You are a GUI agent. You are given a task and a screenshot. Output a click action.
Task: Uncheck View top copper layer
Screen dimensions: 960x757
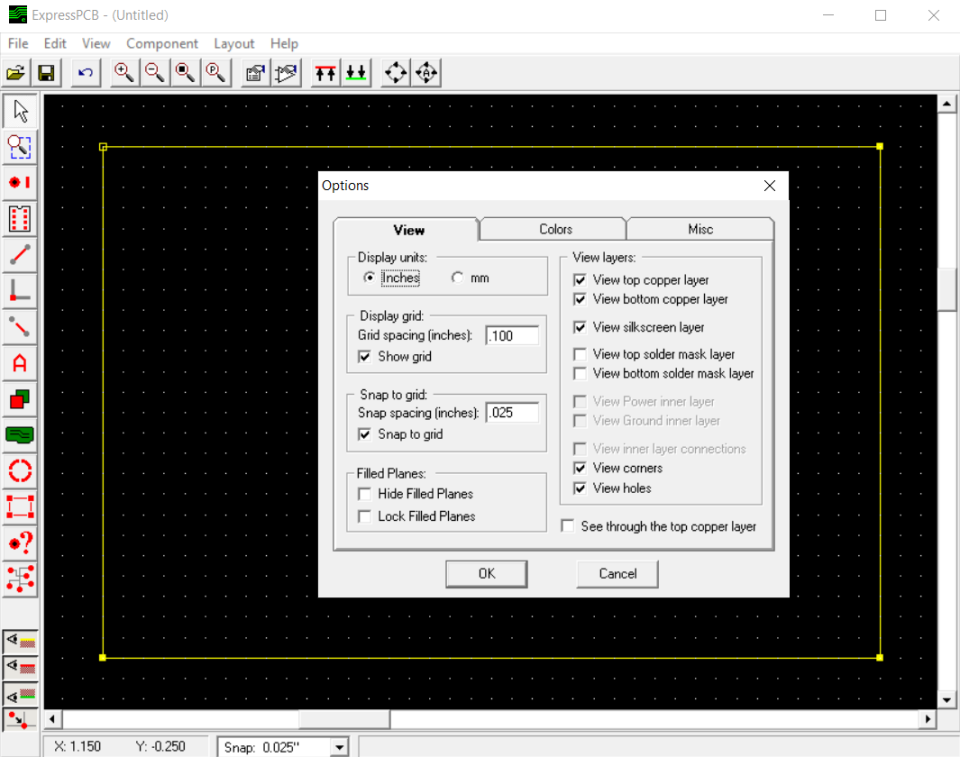(578, 280)
